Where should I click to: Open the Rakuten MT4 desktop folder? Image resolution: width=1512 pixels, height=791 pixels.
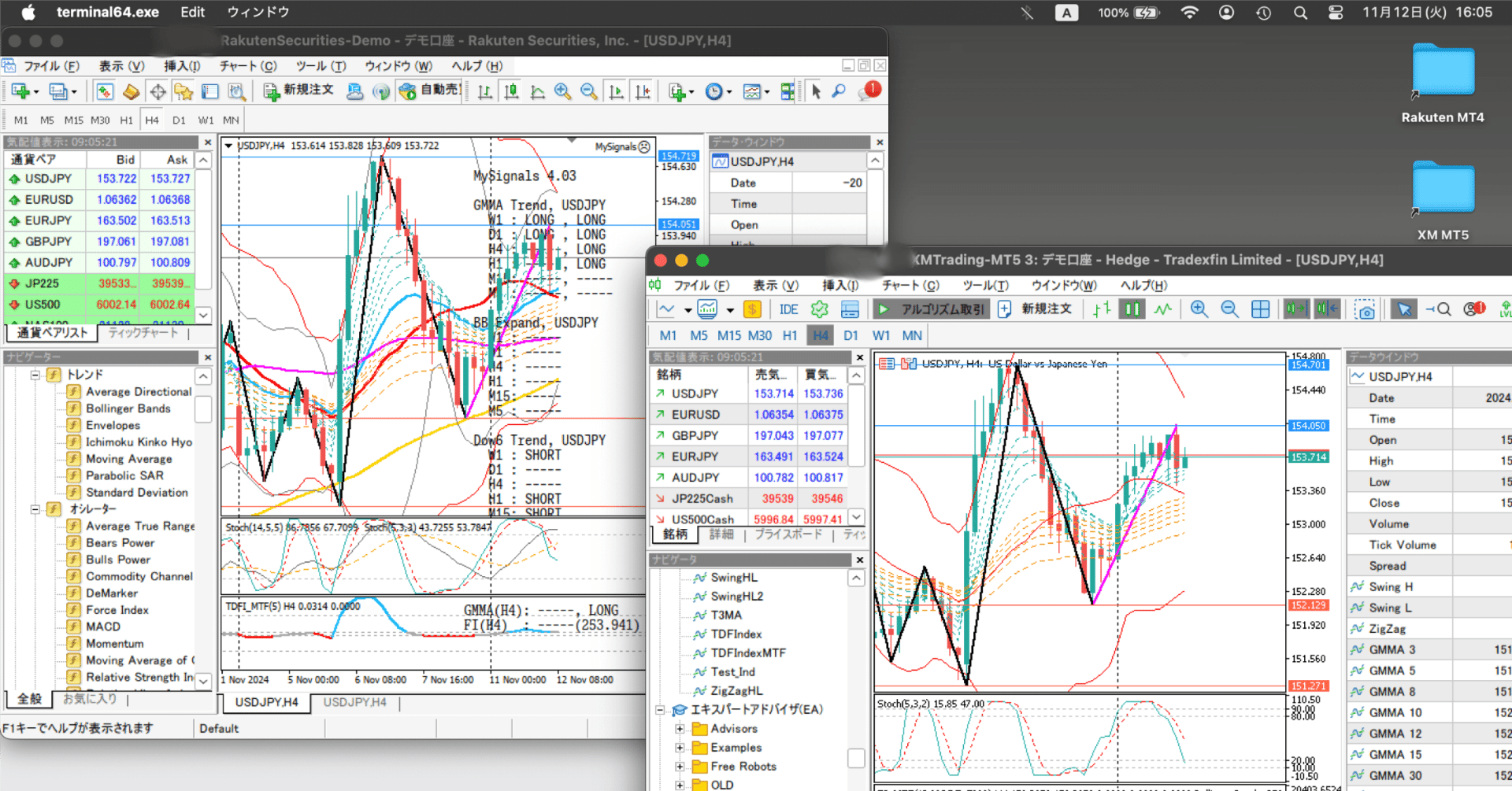coord(1443,83)
